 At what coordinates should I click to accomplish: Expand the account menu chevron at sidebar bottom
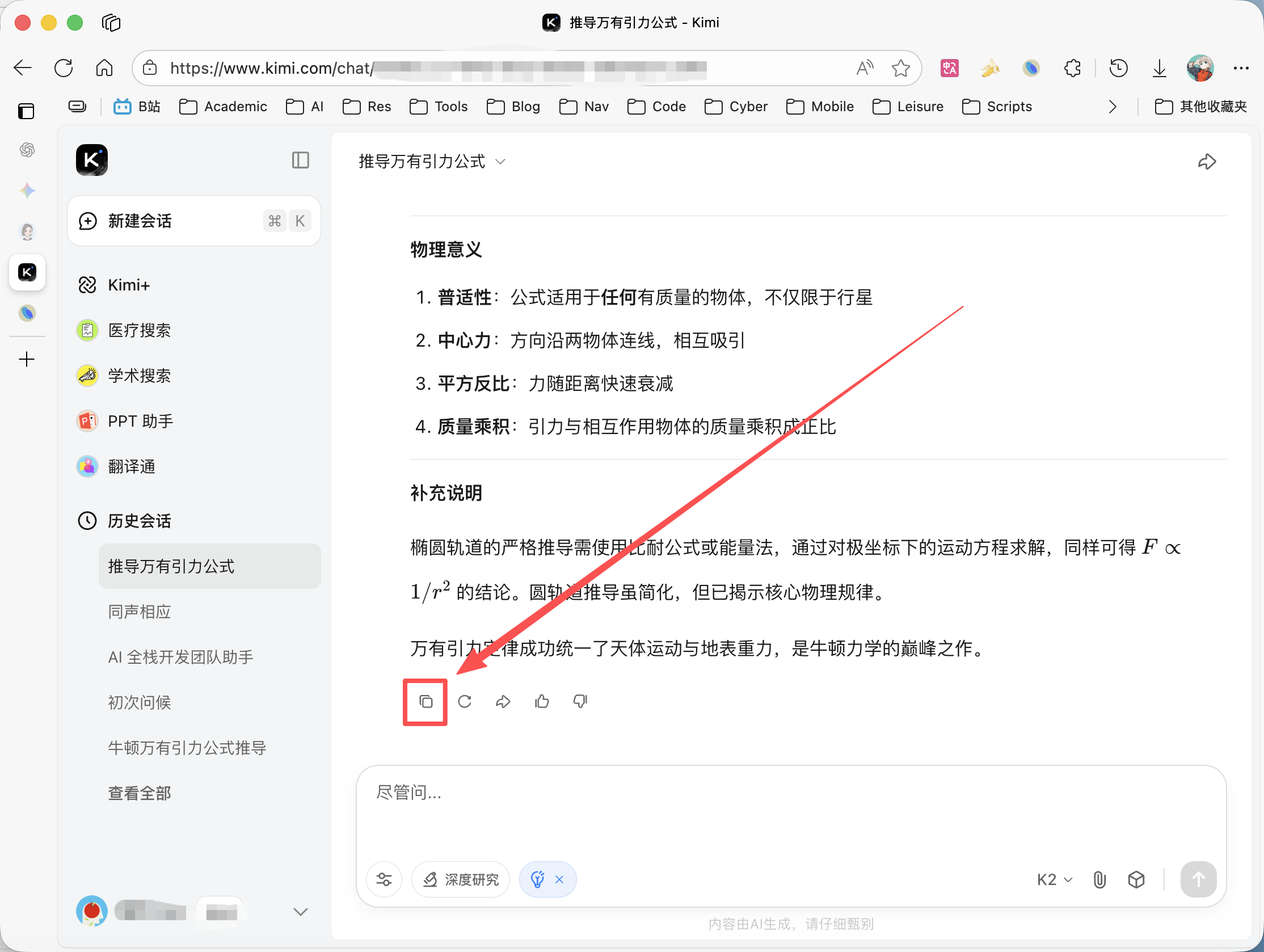click(x=301, y=911)
